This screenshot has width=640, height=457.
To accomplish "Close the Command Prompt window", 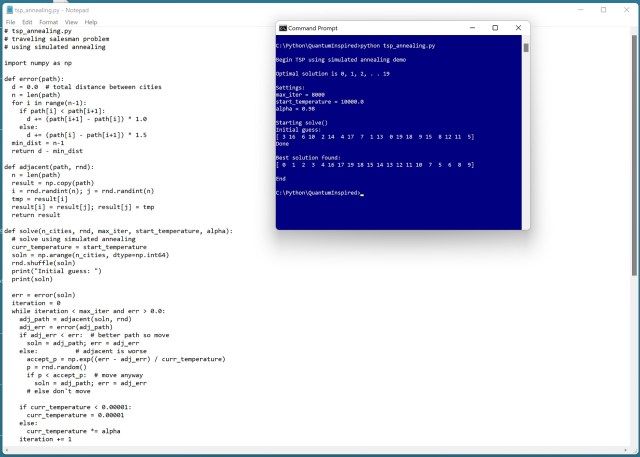I will pos(520,28).
